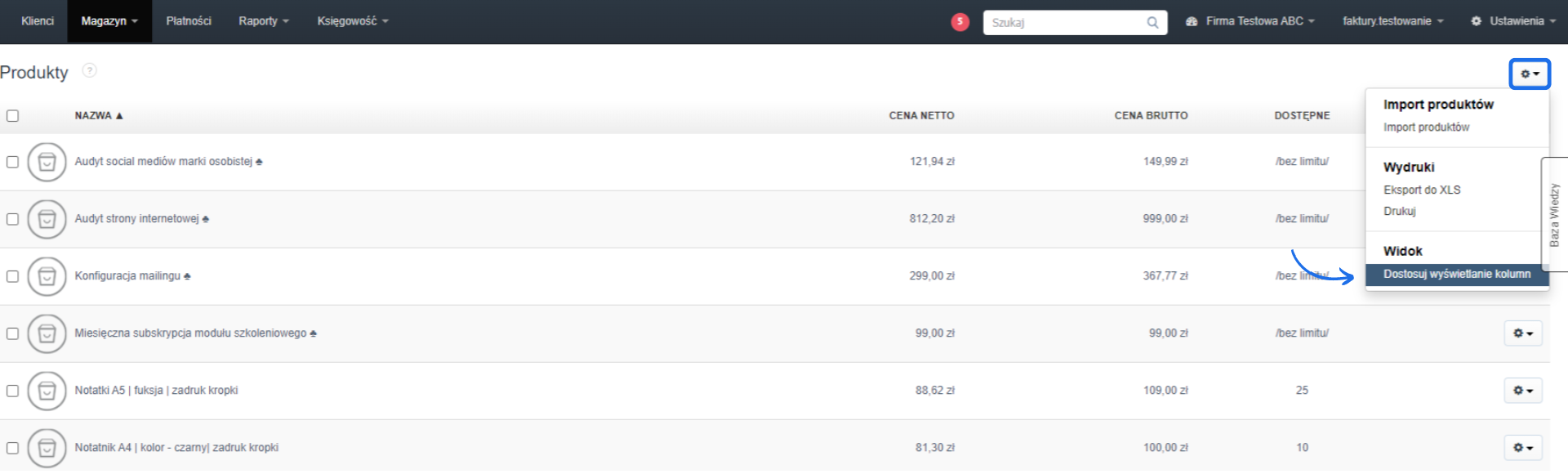Open the Firma Testowa ABC company dropdown

(1249, 21)
